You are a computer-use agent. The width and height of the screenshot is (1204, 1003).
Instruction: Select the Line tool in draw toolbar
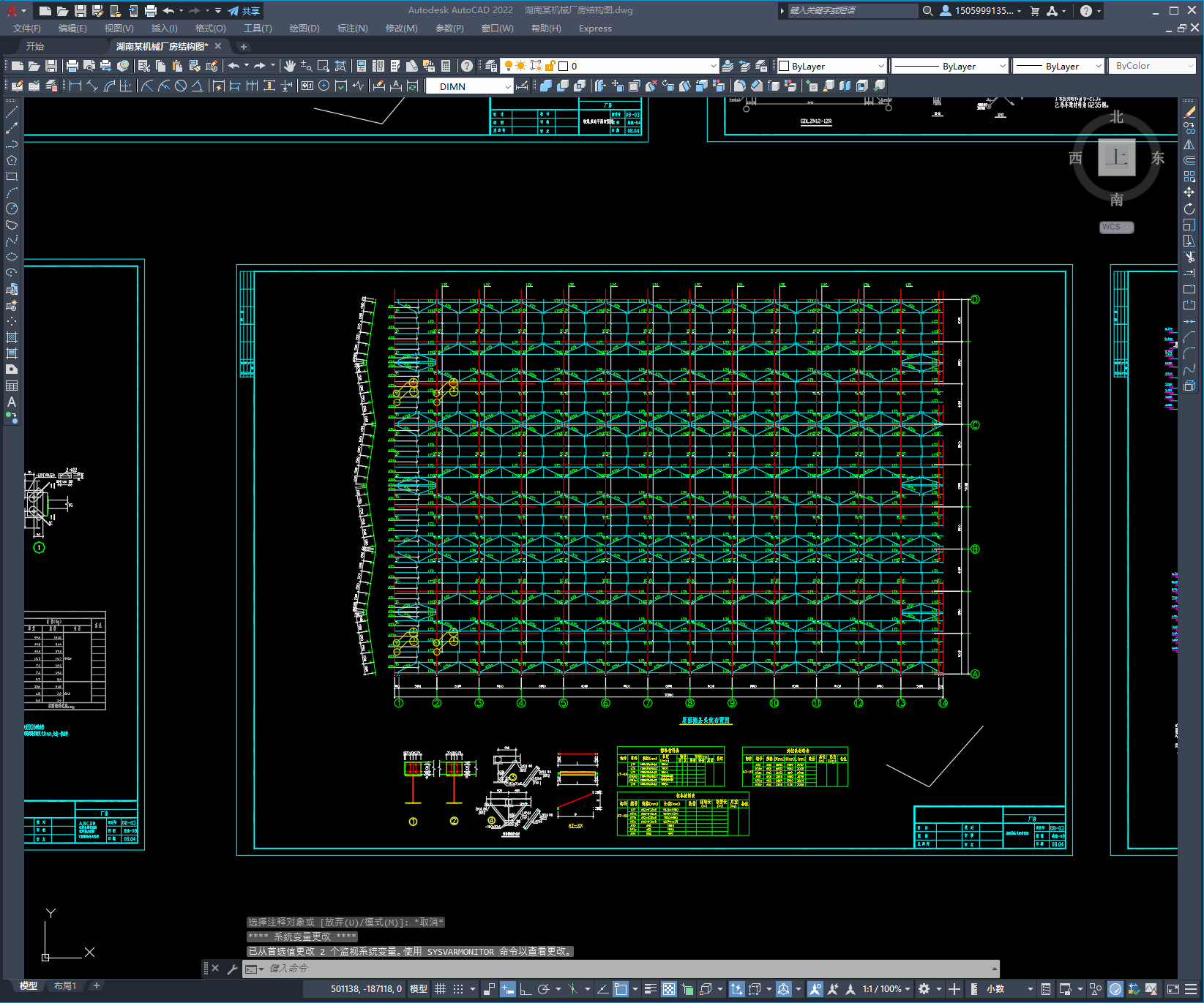12,112
